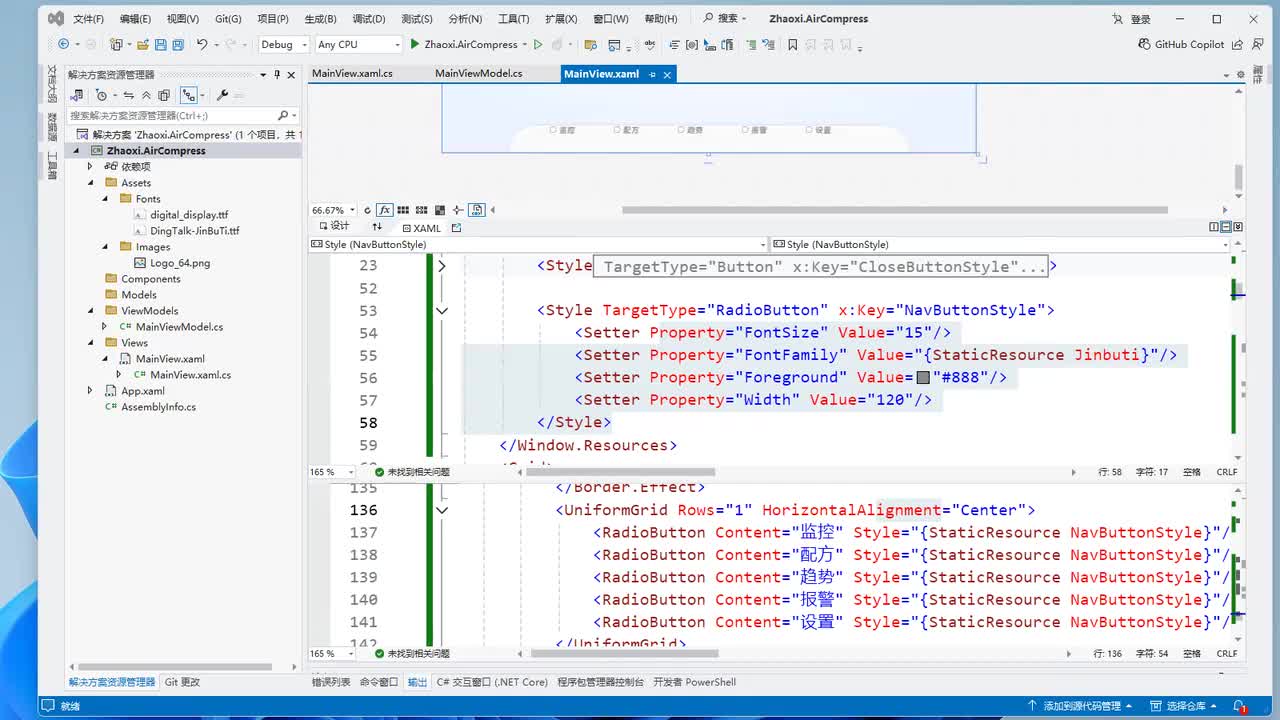Click 添加到源代码管理 in status bar
This screenshot has width=1280, height=720.
tap(1082, 706)
